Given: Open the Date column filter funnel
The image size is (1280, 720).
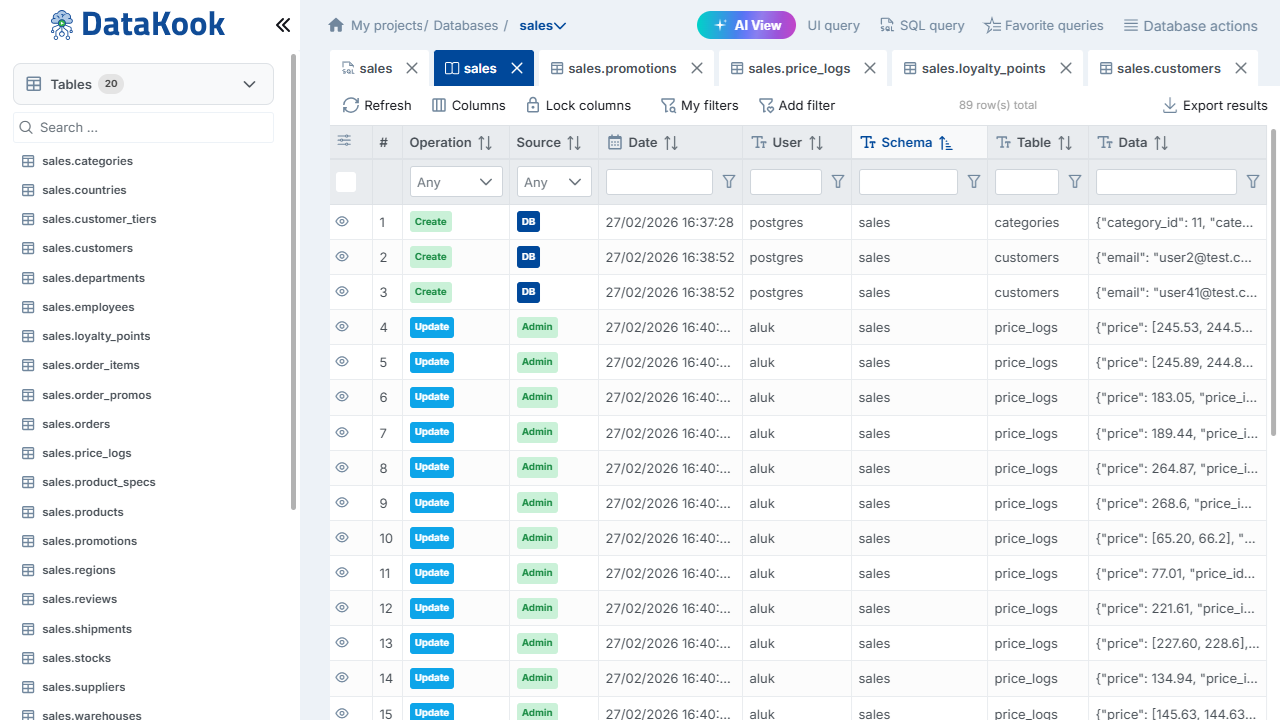Looking at the screenshot, I should tap(729, 182).
